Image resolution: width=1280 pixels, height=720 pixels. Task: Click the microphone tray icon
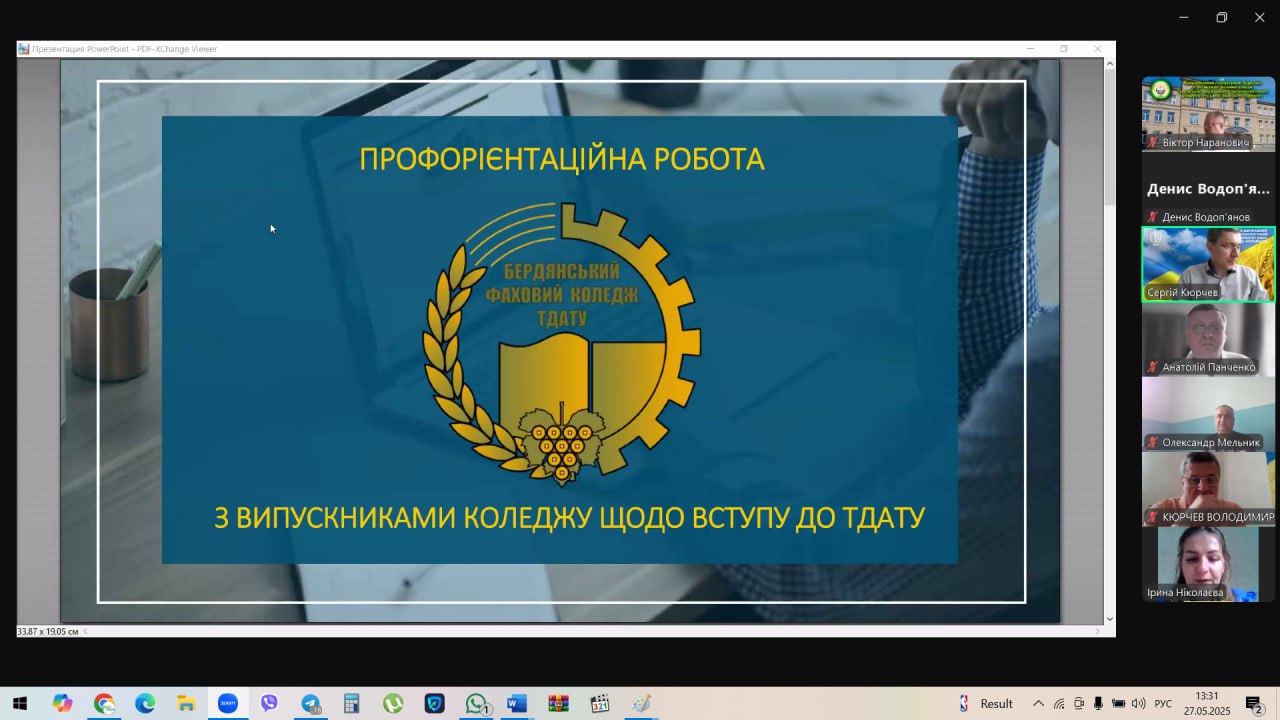(x=1098, y=703)
